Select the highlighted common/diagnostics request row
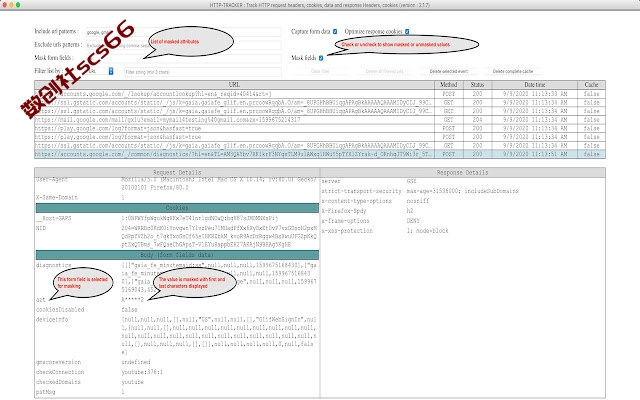 click(x=320, y=154)
